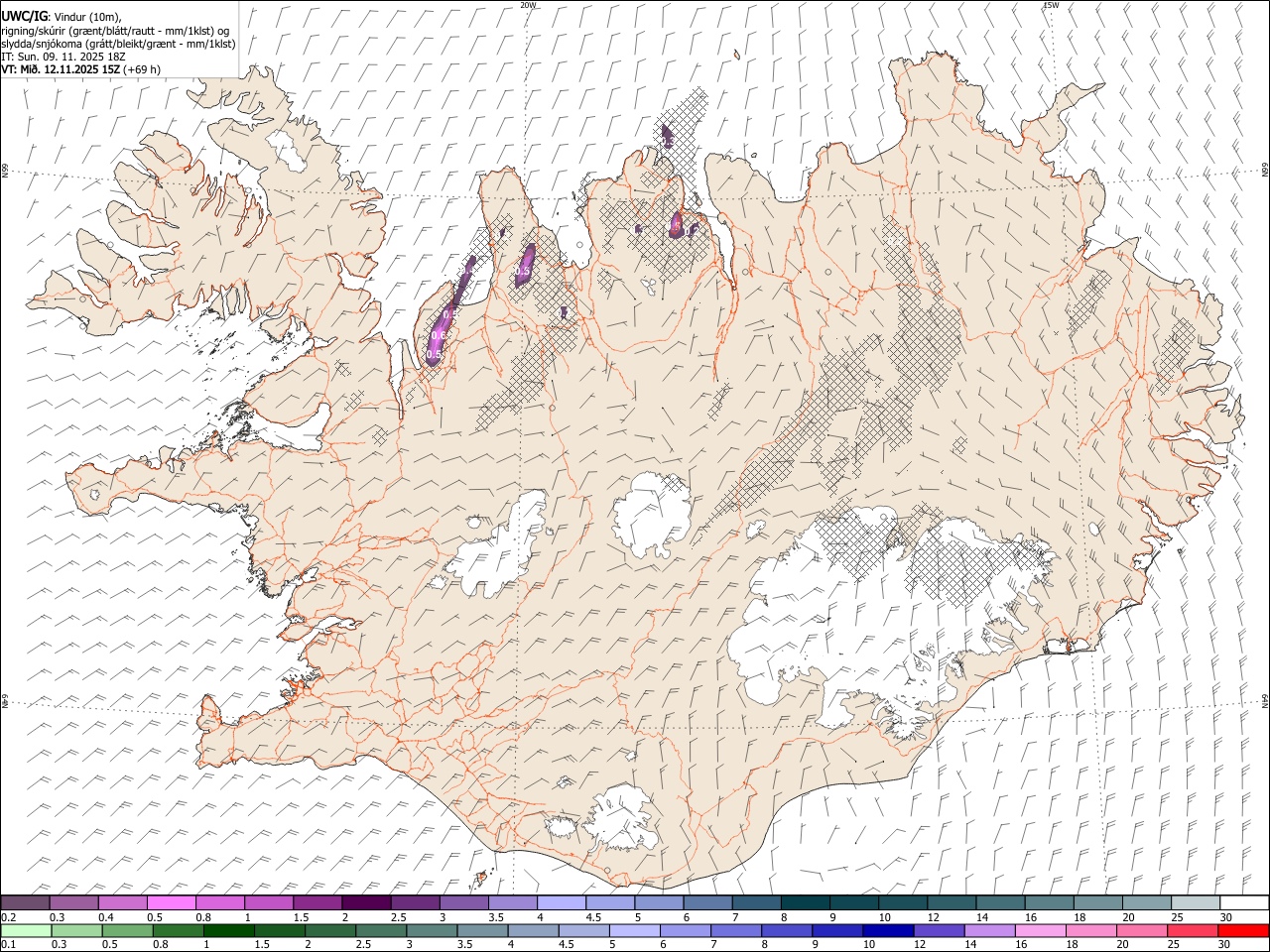This screenshot has height=952, width=1270.
Task: Click the light grey 25 swatch, upper legend
Action: click(1196, 903)
